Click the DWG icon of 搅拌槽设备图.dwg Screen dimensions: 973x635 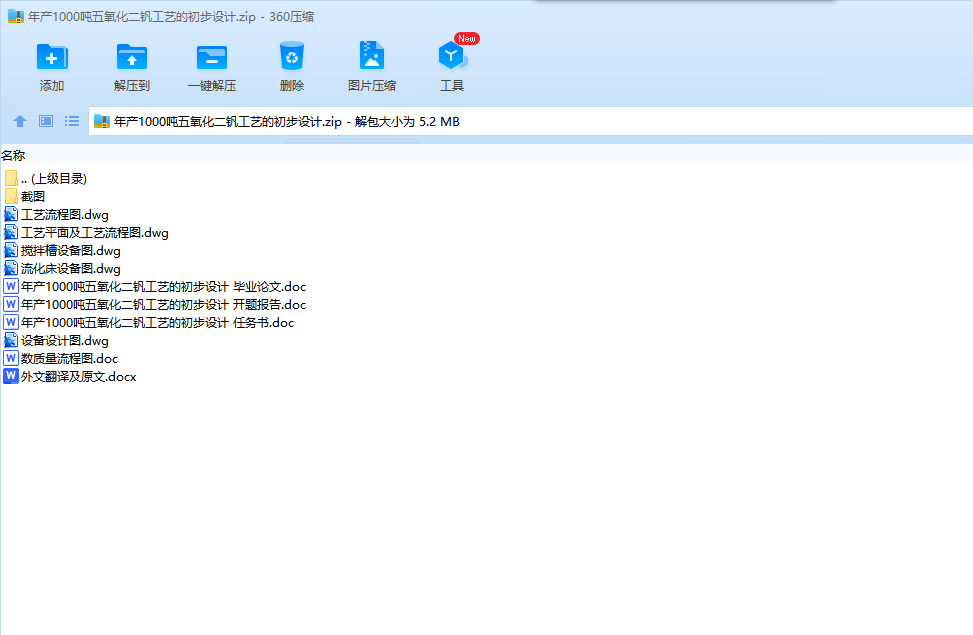pos(11,250)
